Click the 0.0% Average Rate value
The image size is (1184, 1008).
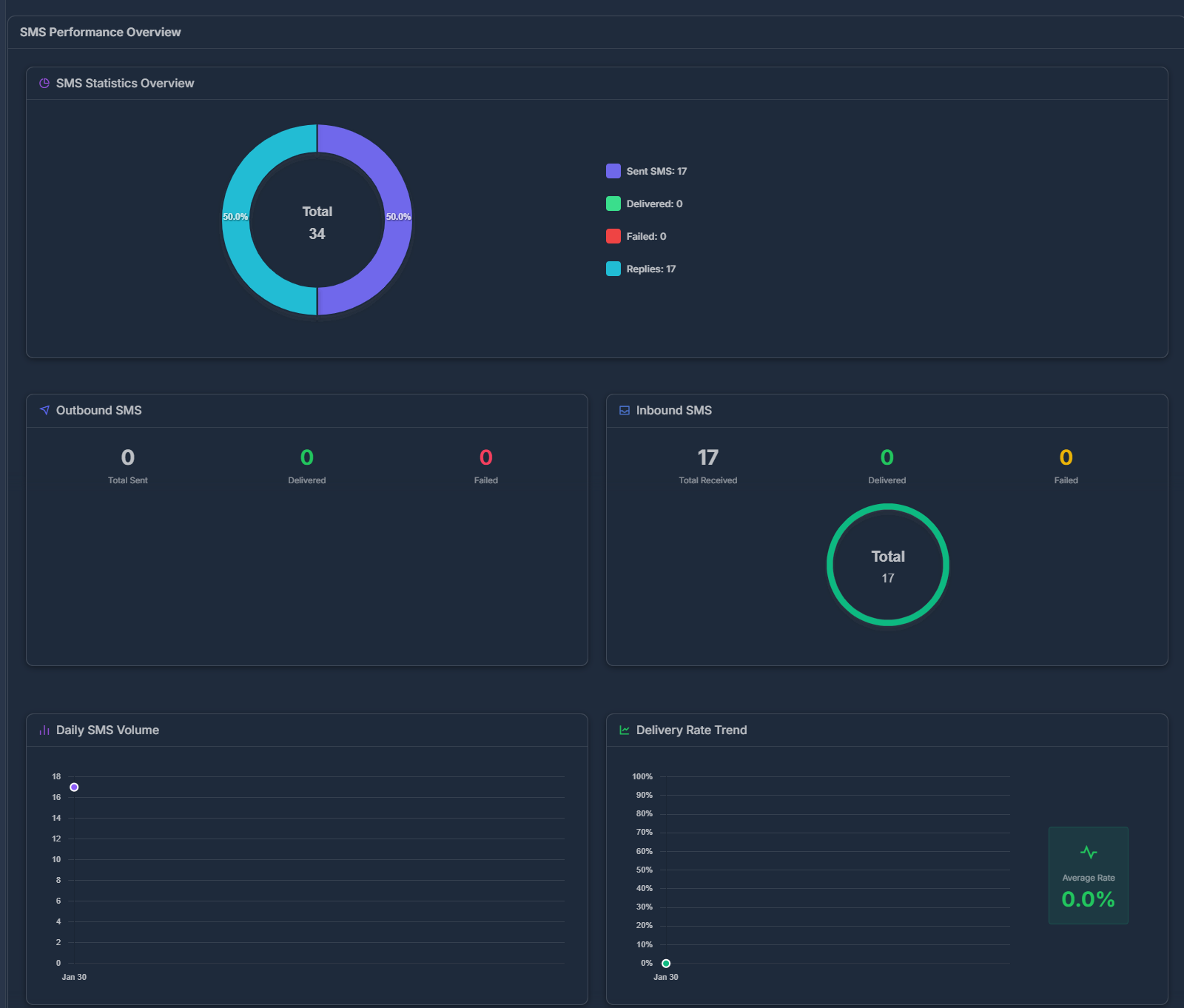[x=1088, y=900]
